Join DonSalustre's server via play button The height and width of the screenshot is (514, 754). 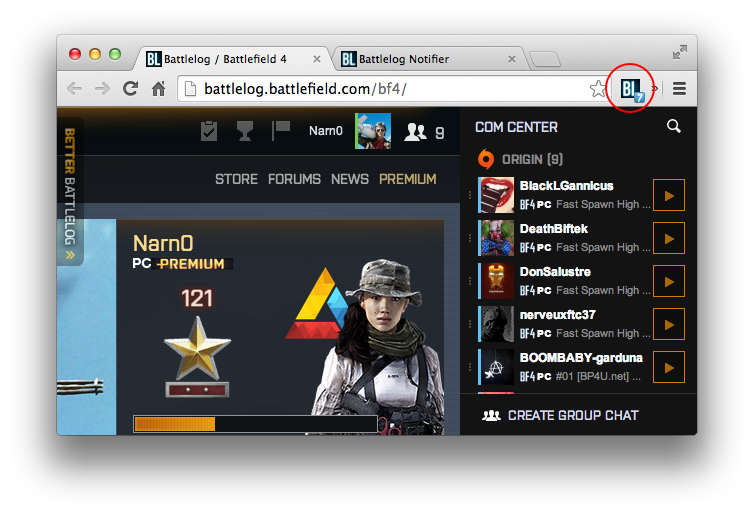click(x=668, y=281)
